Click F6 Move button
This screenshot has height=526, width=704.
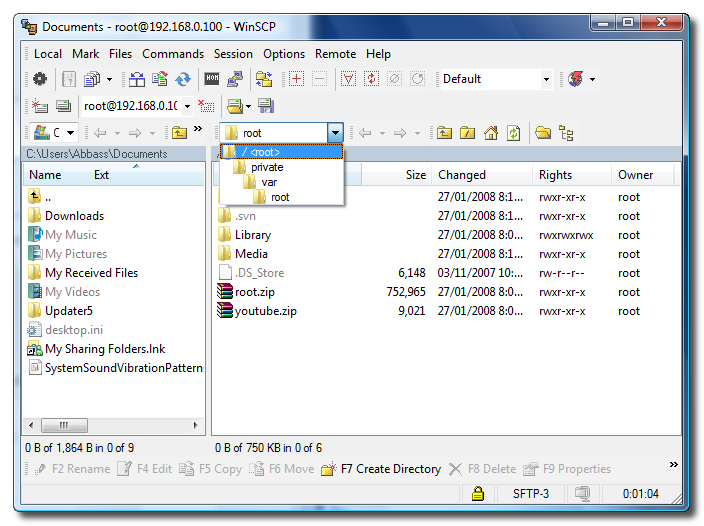coord(282,469)
